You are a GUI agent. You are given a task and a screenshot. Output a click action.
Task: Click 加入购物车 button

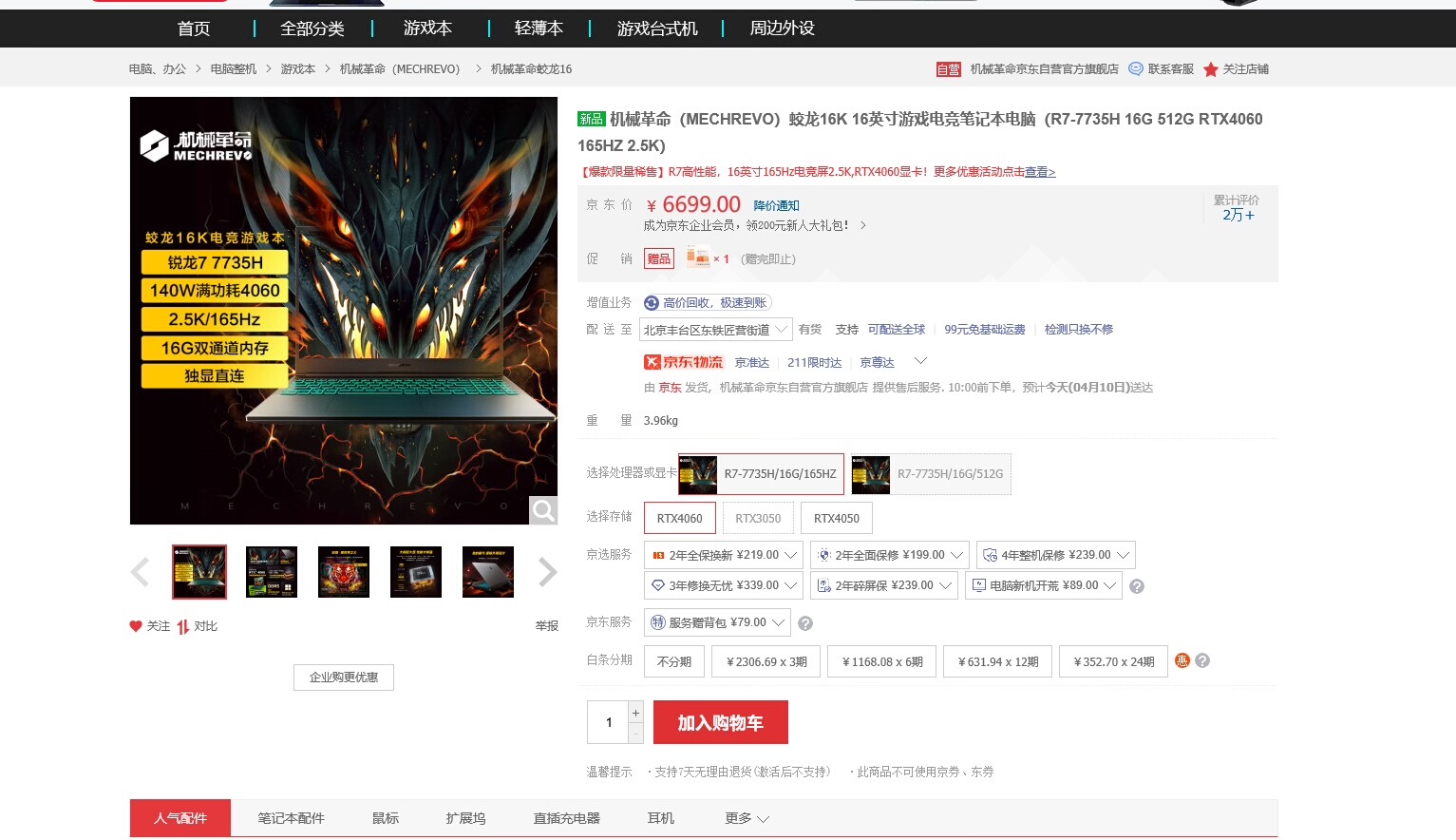click(721, 722)
